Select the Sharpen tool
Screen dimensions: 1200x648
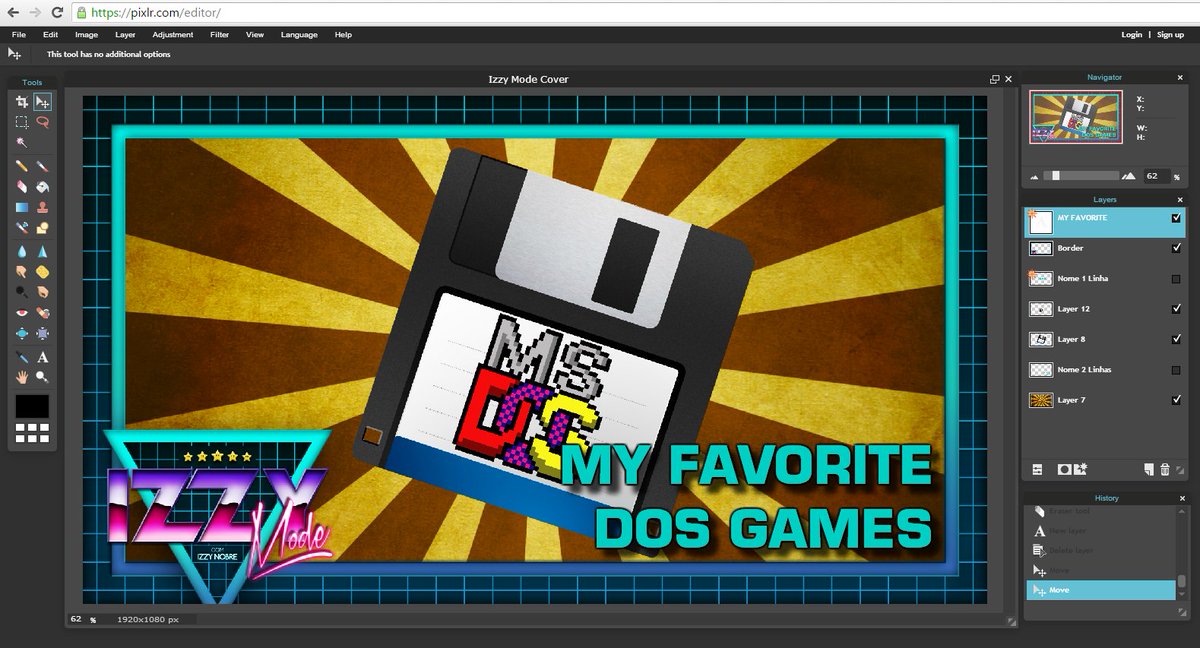[42, 251]
